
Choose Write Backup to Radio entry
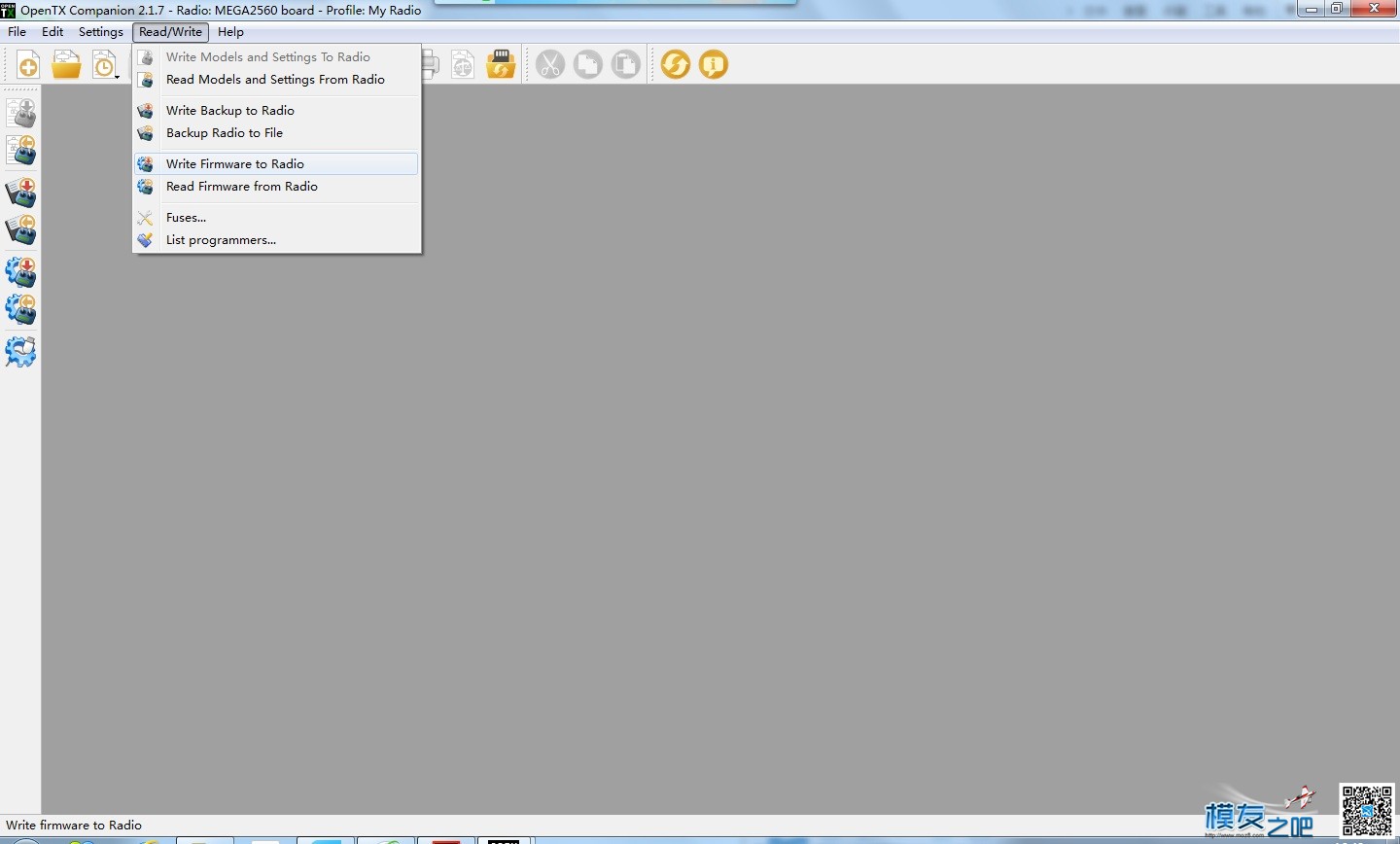pos(276,111)
